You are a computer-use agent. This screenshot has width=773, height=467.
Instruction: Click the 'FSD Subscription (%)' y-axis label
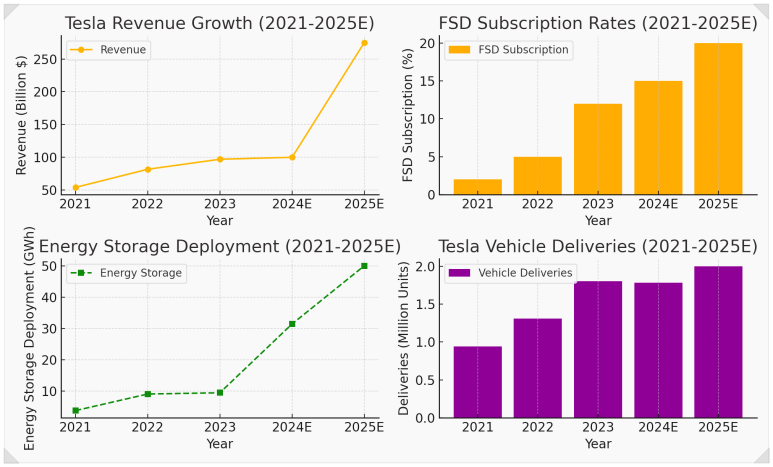[407, 115]
